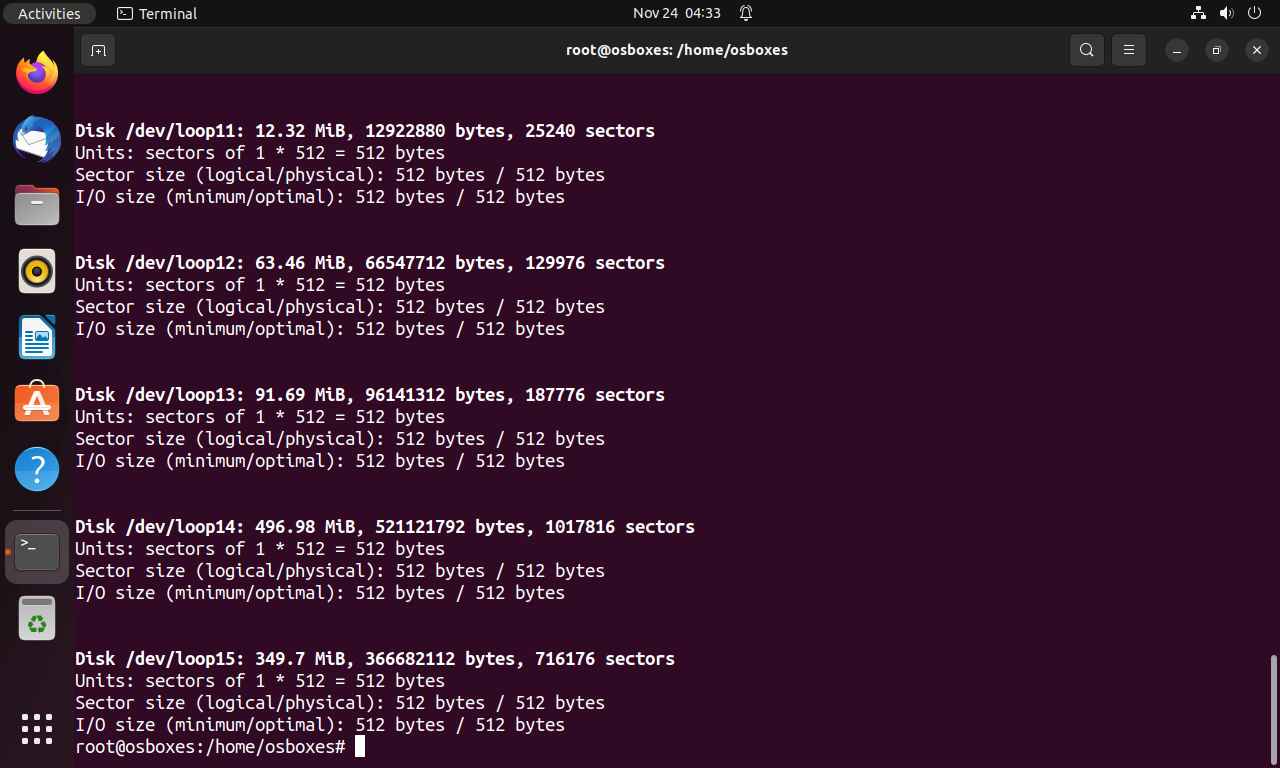Launch Rhythmbox music player

pos(37,271)
